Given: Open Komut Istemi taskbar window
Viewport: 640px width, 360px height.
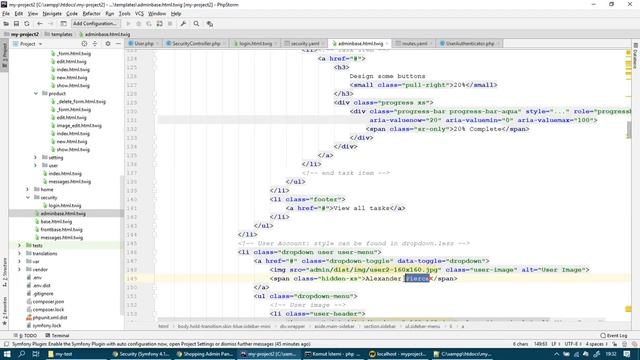Looking at the screenshot, I should pyautogui.click(x=333, y=354).
